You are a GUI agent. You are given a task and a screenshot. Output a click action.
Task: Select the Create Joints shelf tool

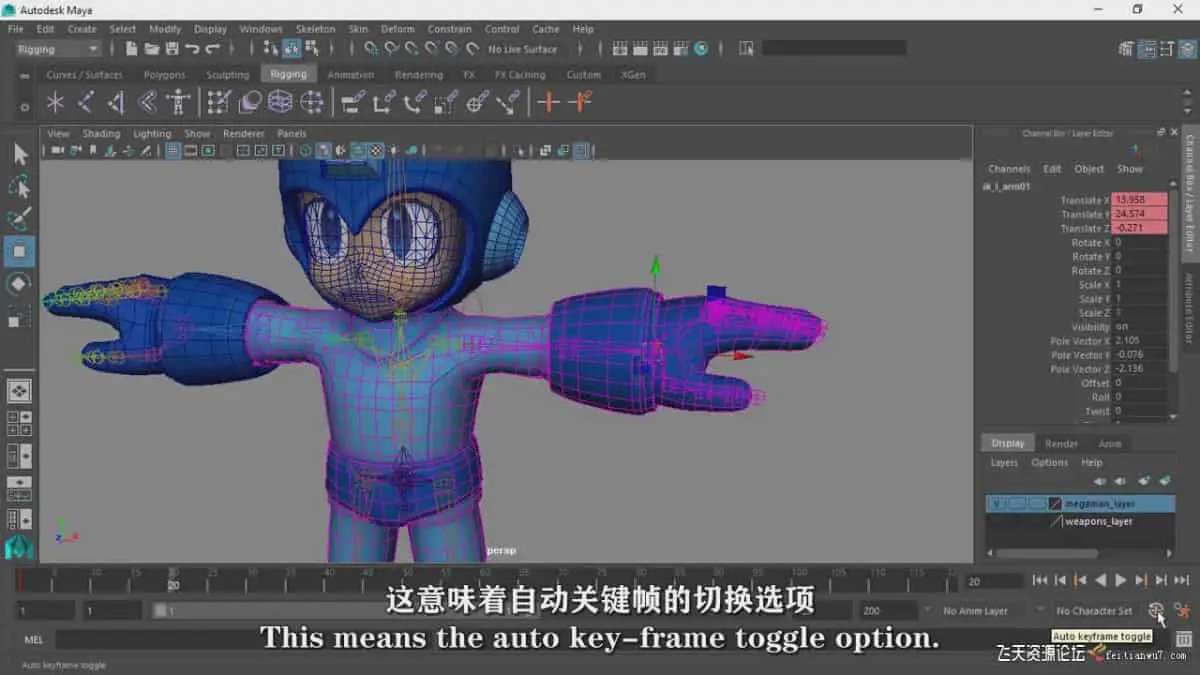[86, 101]
